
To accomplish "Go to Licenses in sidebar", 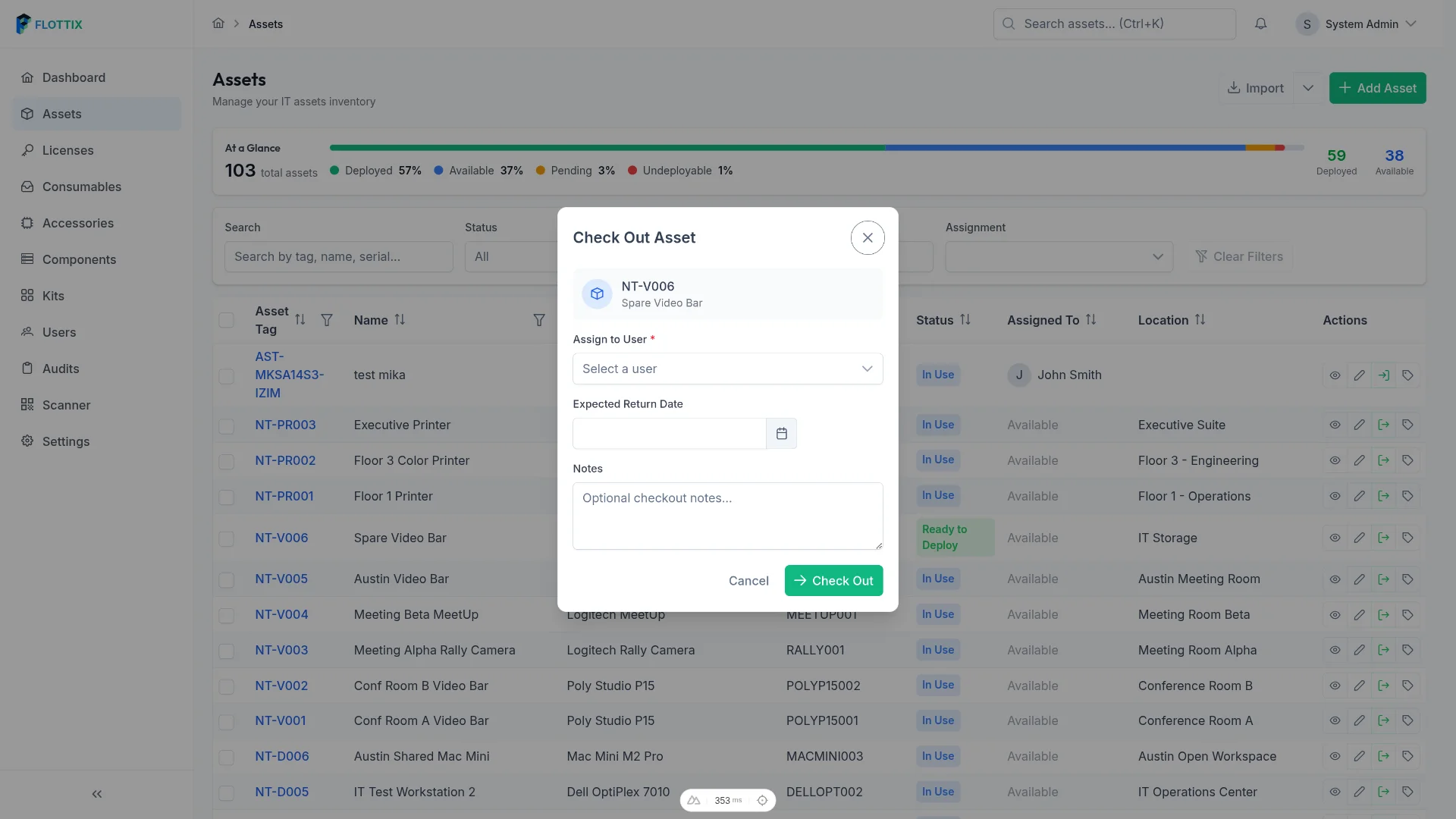I will click(68, 150).
